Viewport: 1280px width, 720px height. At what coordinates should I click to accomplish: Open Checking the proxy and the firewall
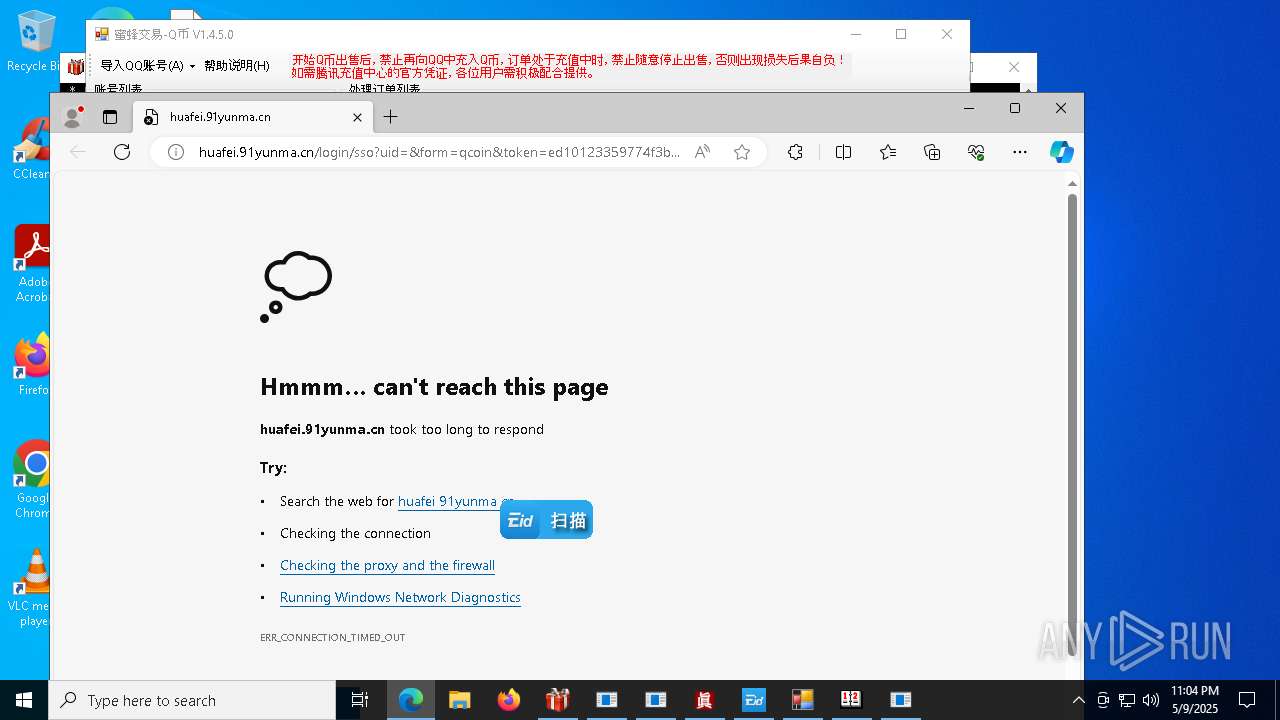pos(387,566)
